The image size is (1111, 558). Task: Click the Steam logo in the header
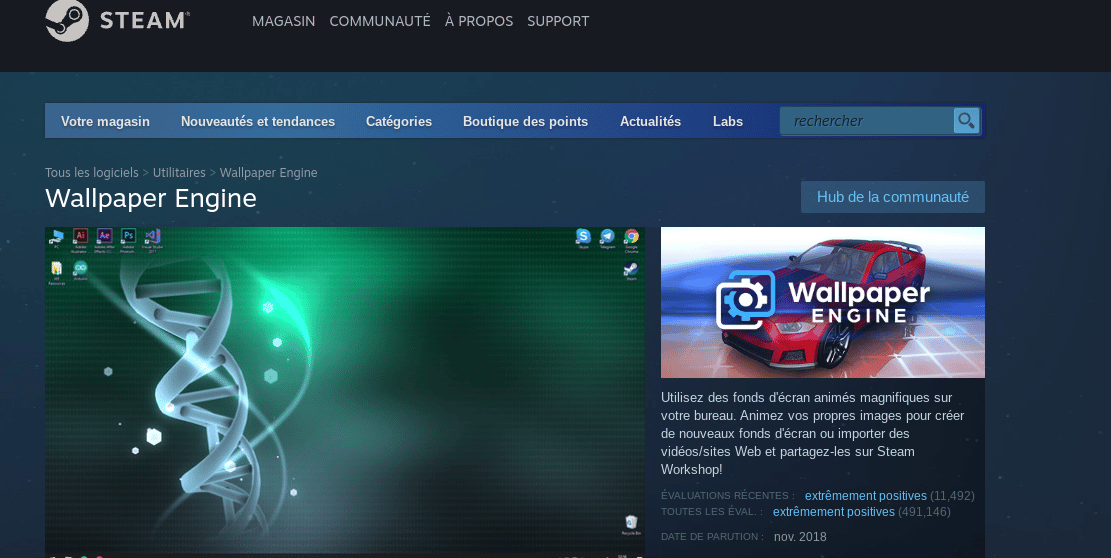point(117,21)
